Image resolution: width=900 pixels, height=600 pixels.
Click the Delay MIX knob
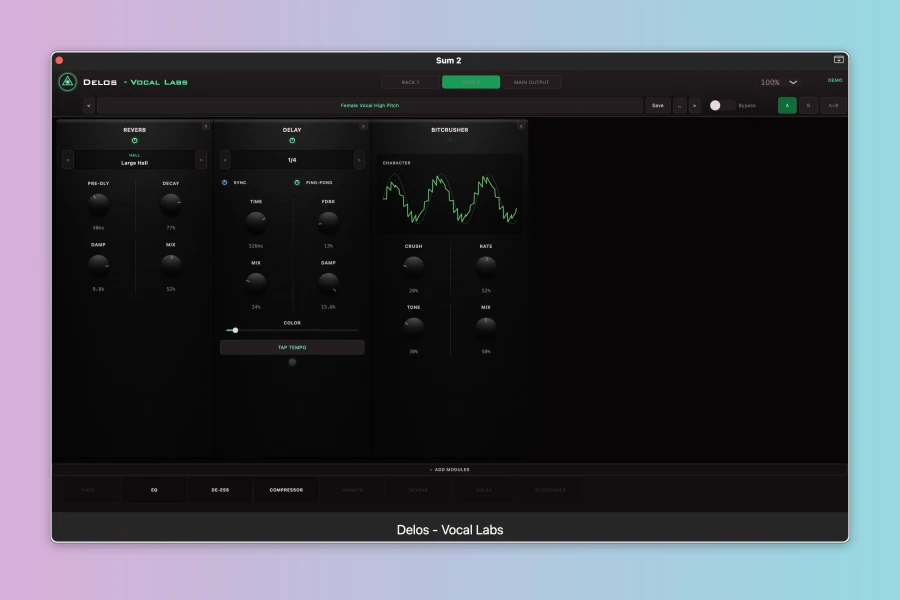coord(256,284)
